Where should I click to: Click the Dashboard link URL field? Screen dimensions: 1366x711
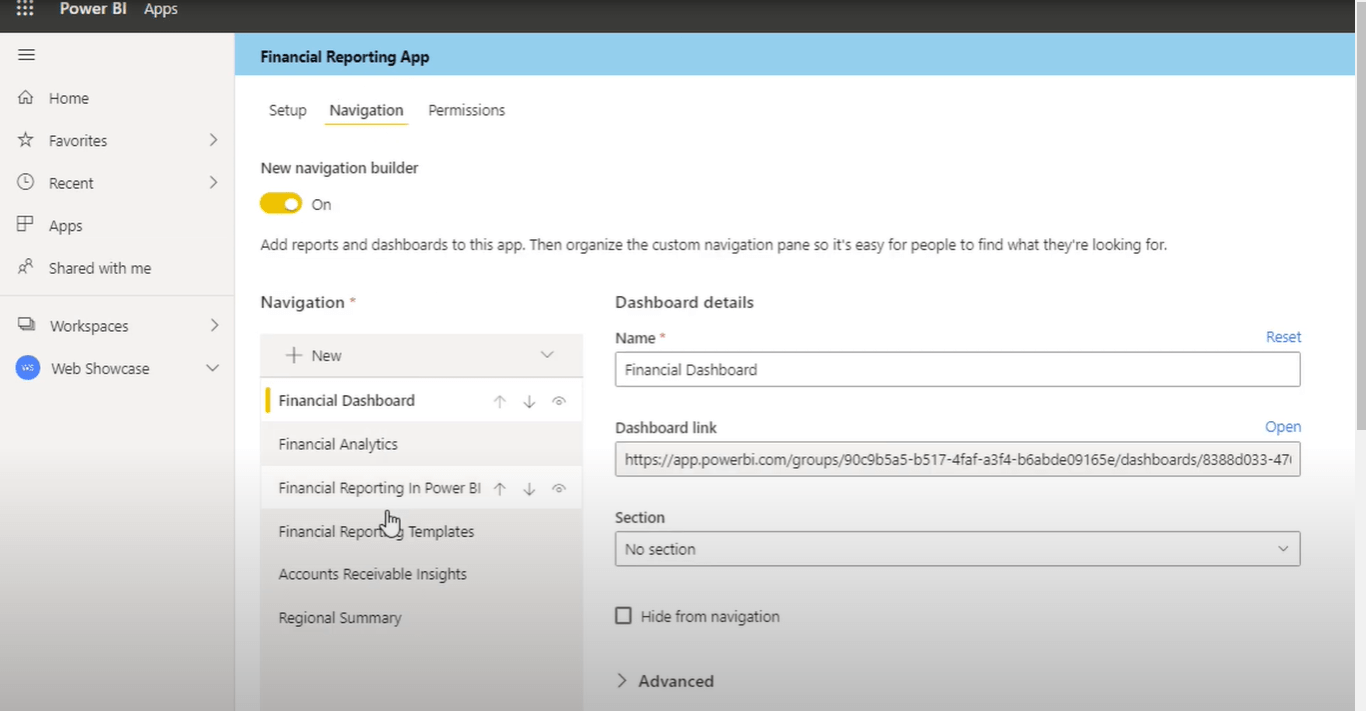(x=957, y=459)
